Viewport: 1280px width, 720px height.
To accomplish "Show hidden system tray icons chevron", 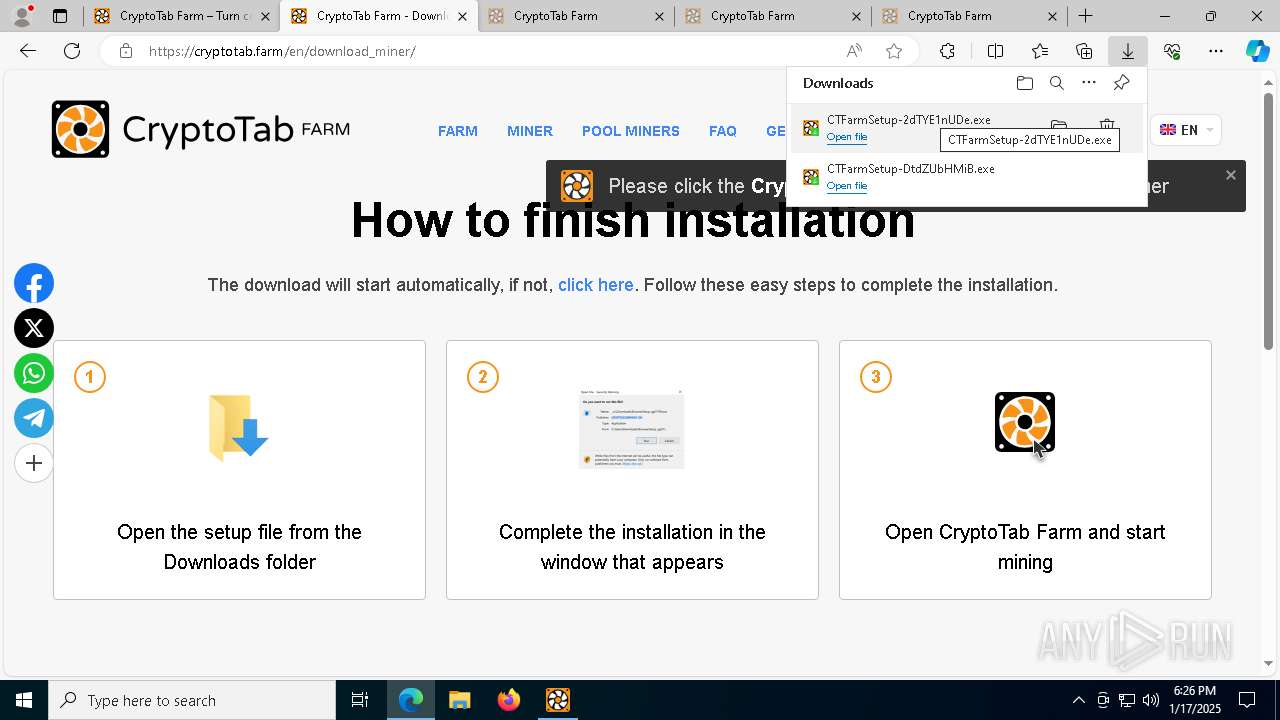I will [x=1078, y=700].
